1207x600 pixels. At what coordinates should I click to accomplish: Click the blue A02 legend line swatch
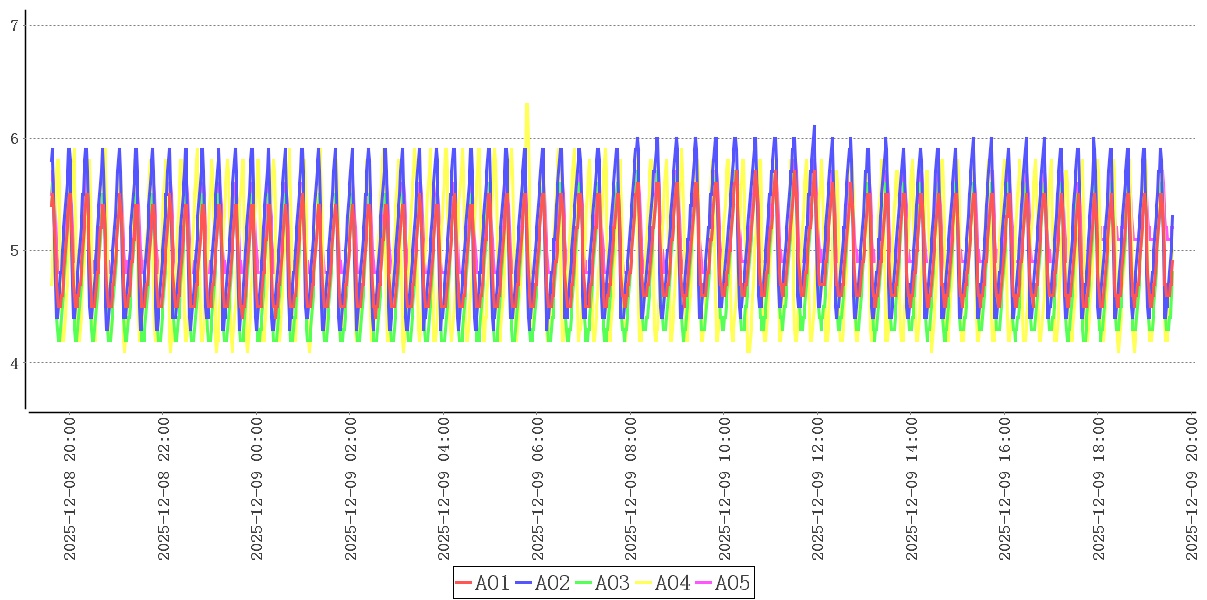524,583
